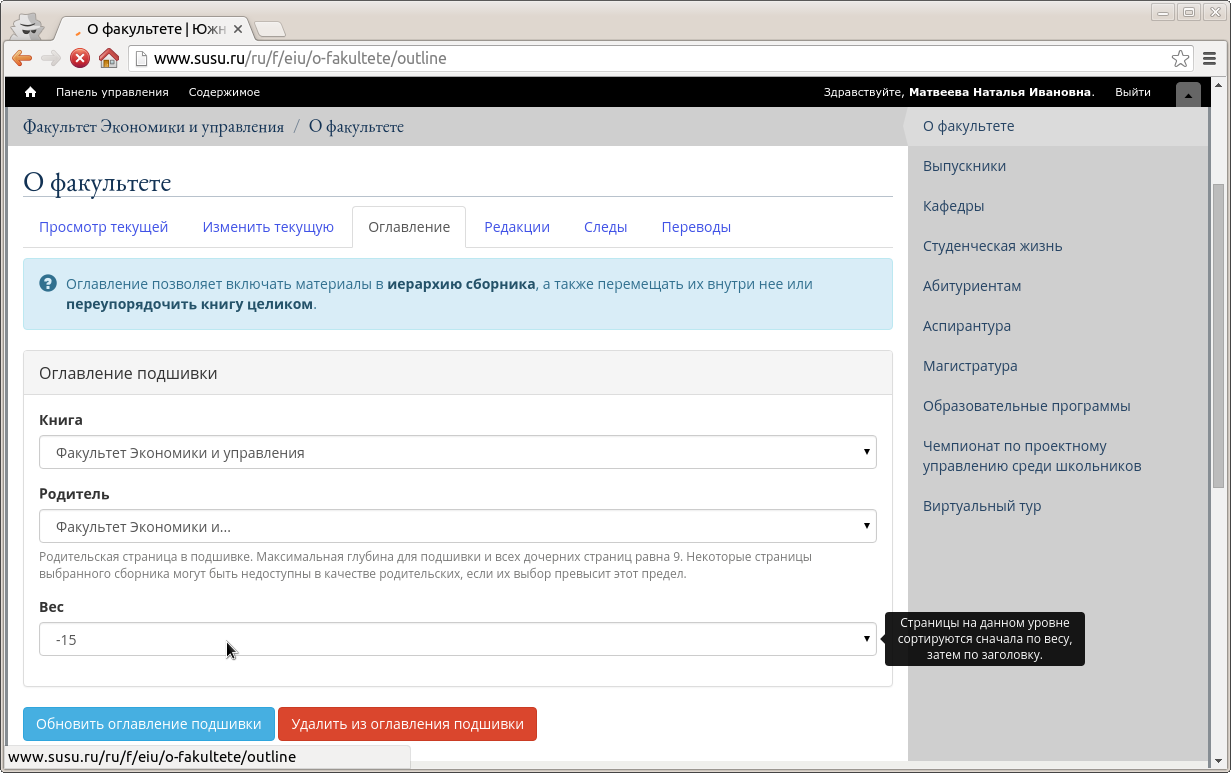The width and height of the screenshot is (1231, 773).
Task: Stop page loading with red X icon
Action: click(x=80, y=58)
